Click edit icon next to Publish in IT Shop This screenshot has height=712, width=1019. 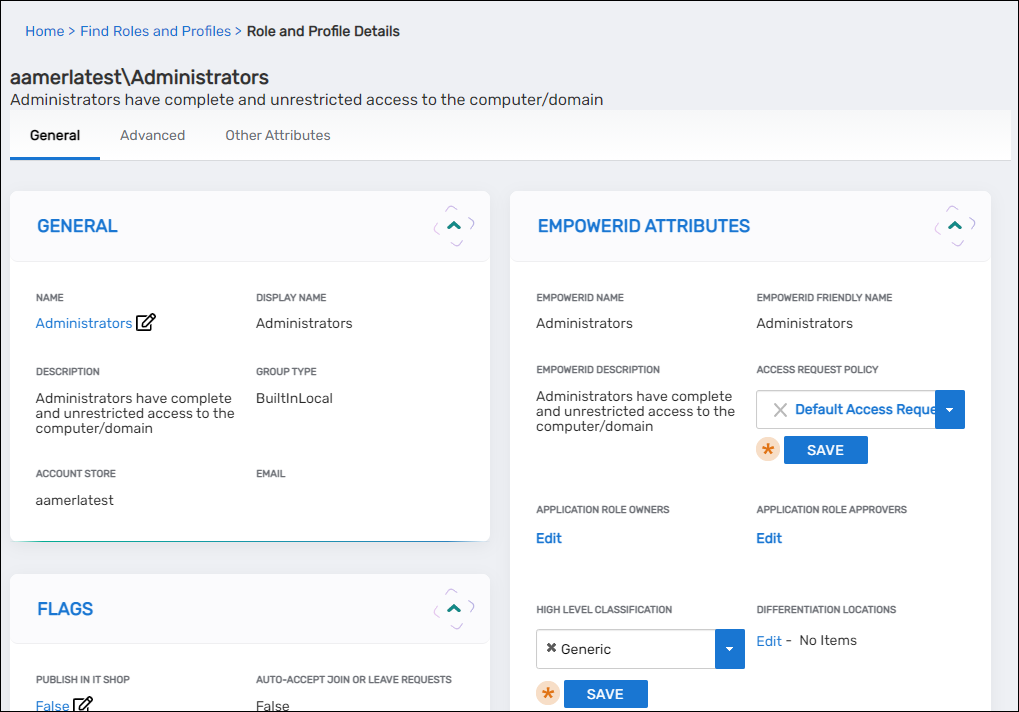84,705
